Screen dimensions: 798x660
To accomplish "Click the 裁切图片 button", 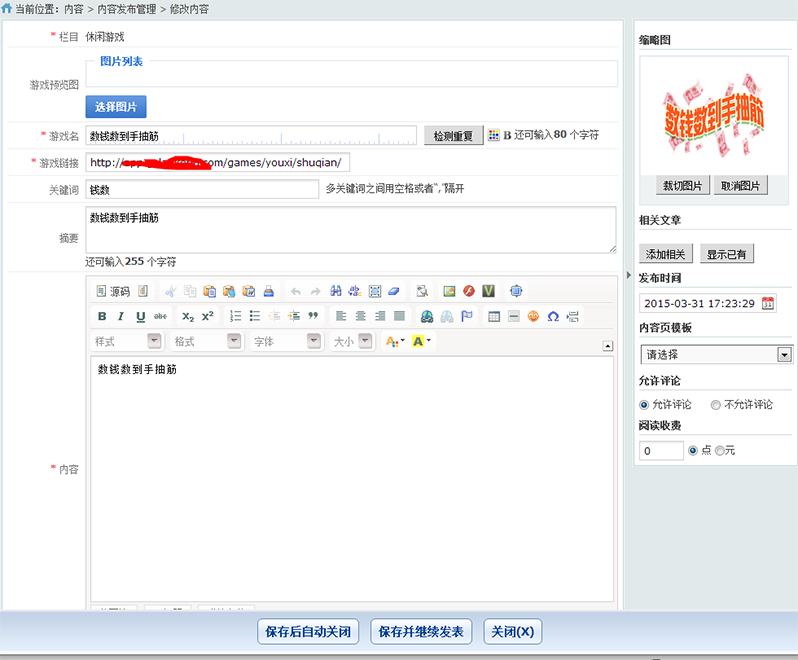I will pos(682,185).
